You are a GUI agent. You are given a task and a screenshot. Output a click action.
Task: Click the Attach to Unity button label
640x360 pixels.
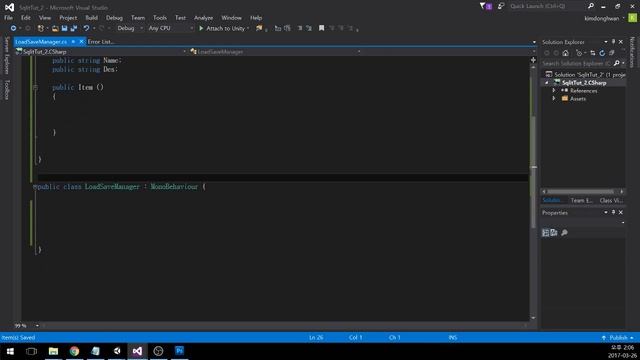(x=225, y=28)
